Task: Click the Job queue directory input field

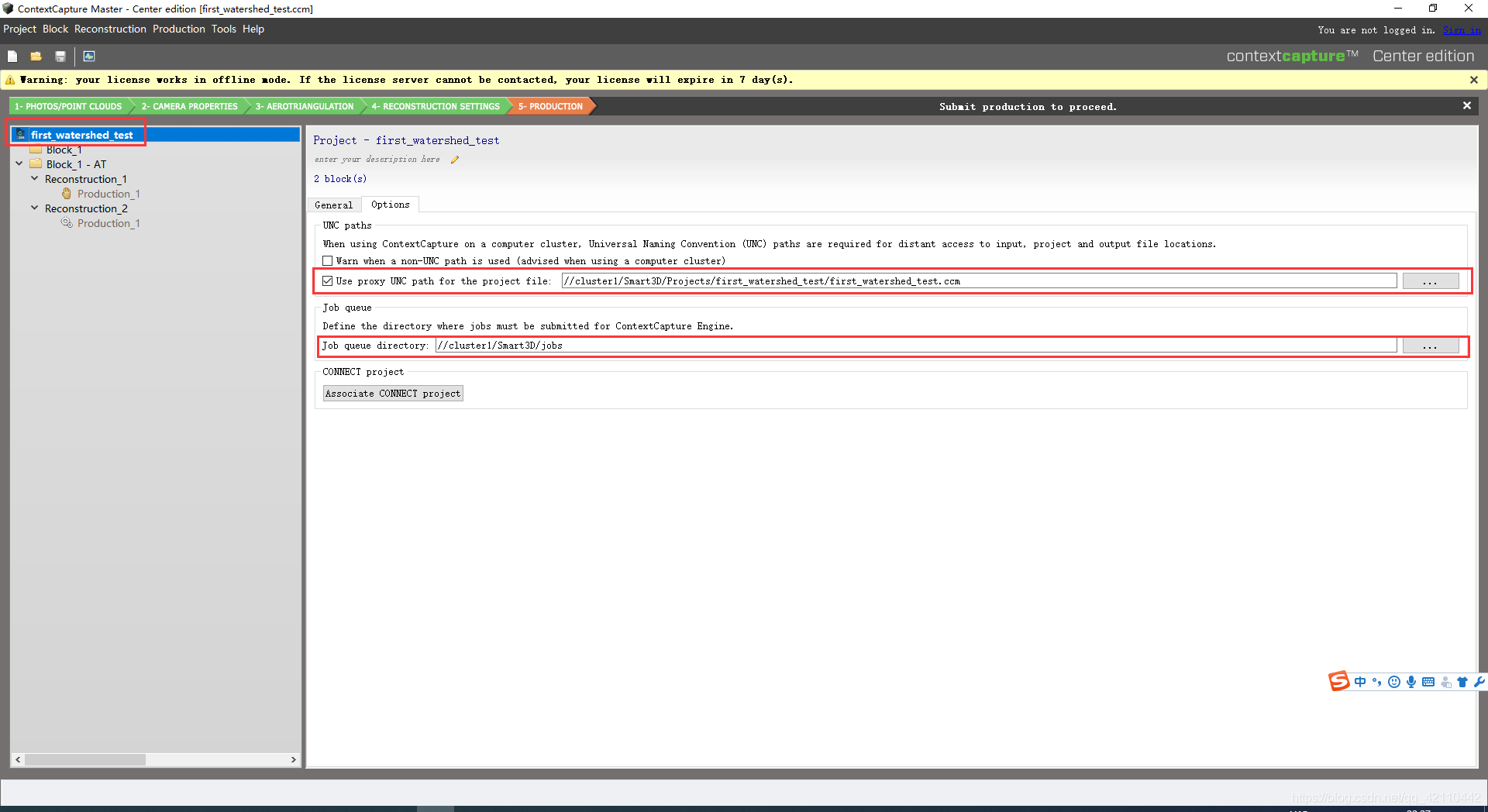Action: [x=916, y=346]
